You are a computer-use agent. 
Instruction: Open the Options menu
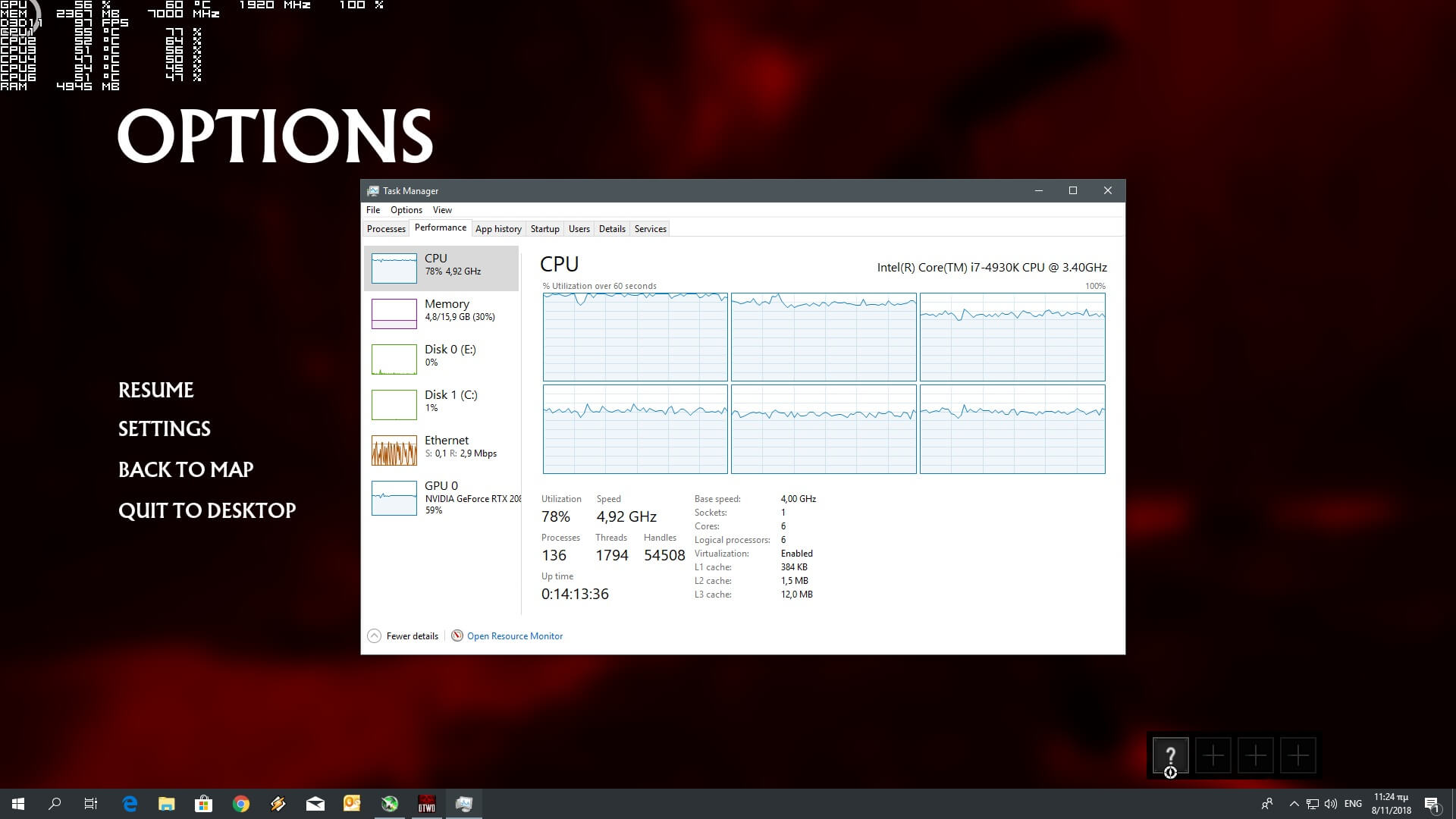coord(406,210)
